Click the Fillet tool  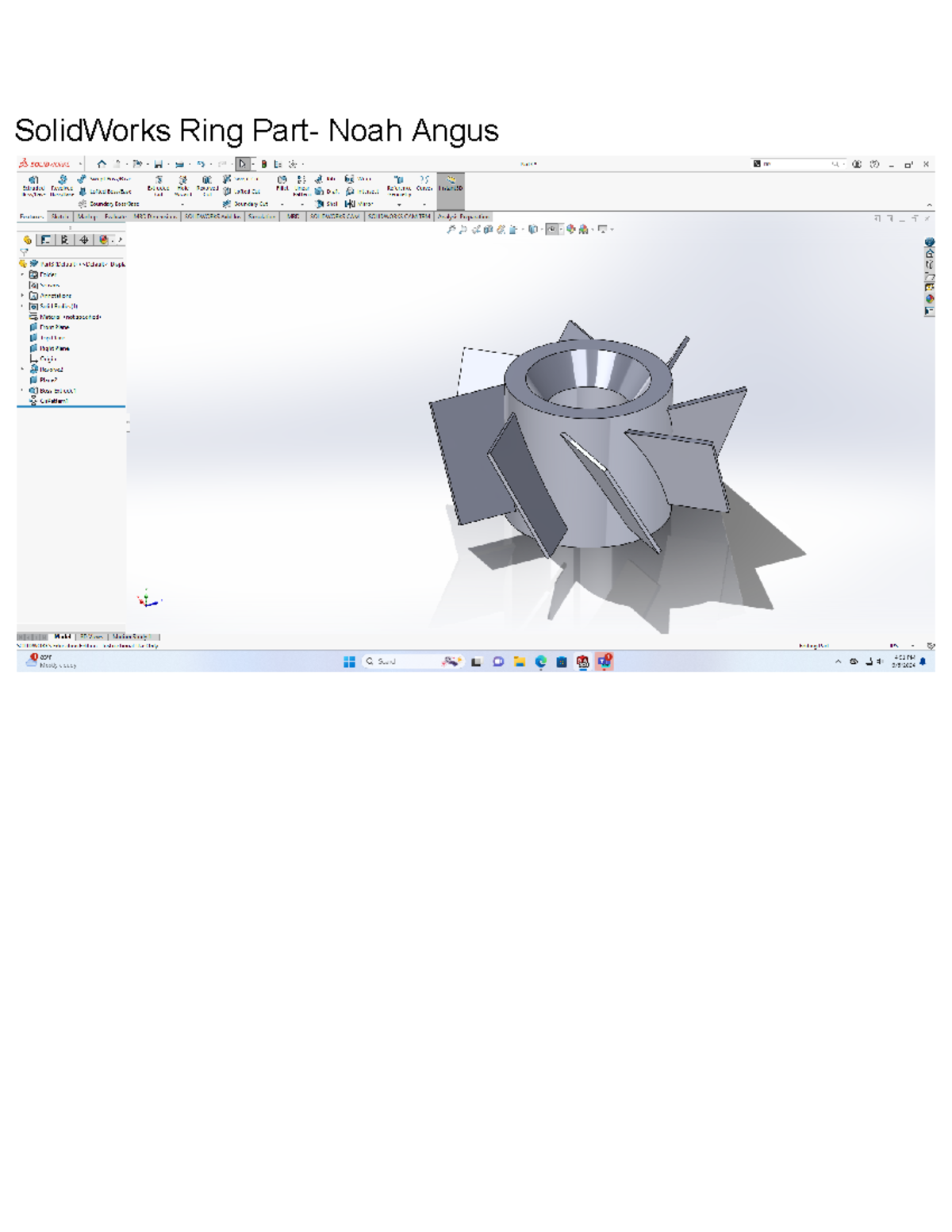click(282, 183)
